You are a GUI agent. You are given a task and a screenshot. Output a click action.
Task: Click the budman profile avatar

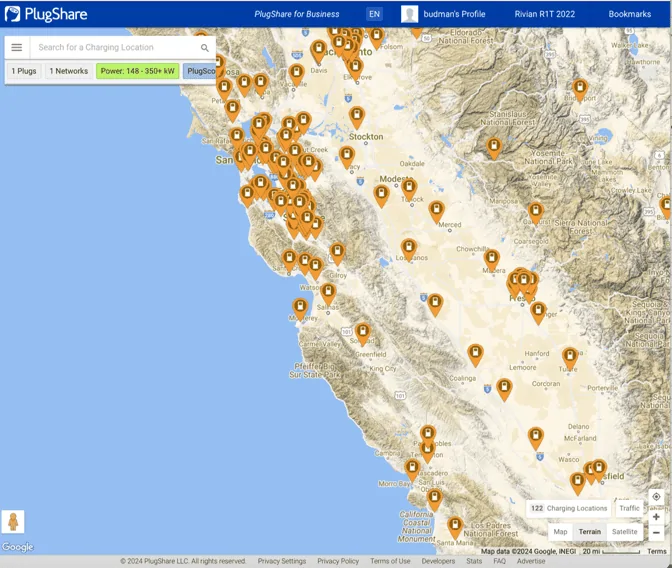tap(409, 14)
